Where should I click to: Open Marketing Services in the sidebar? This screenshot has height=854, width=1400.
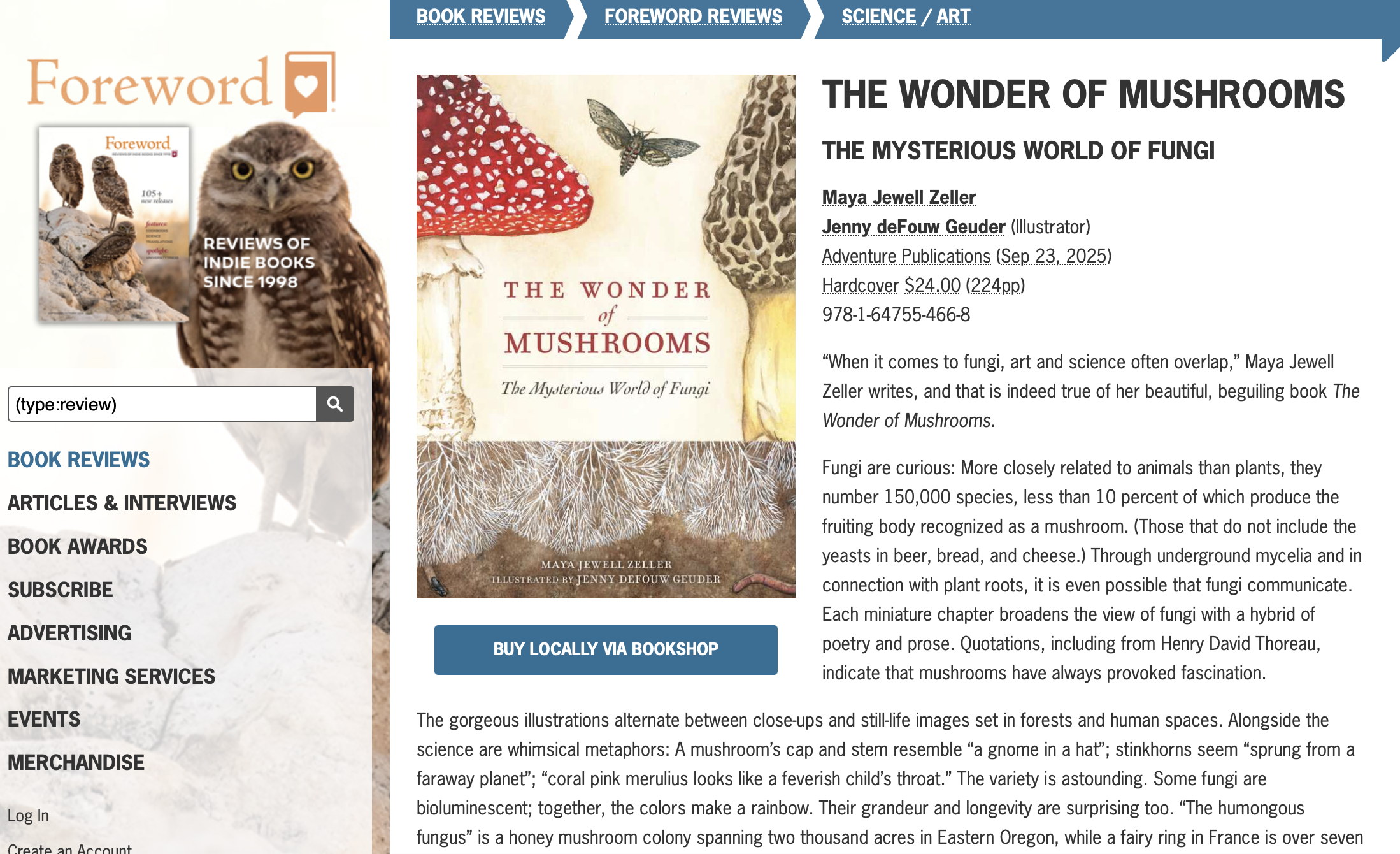tap(111, 676)
